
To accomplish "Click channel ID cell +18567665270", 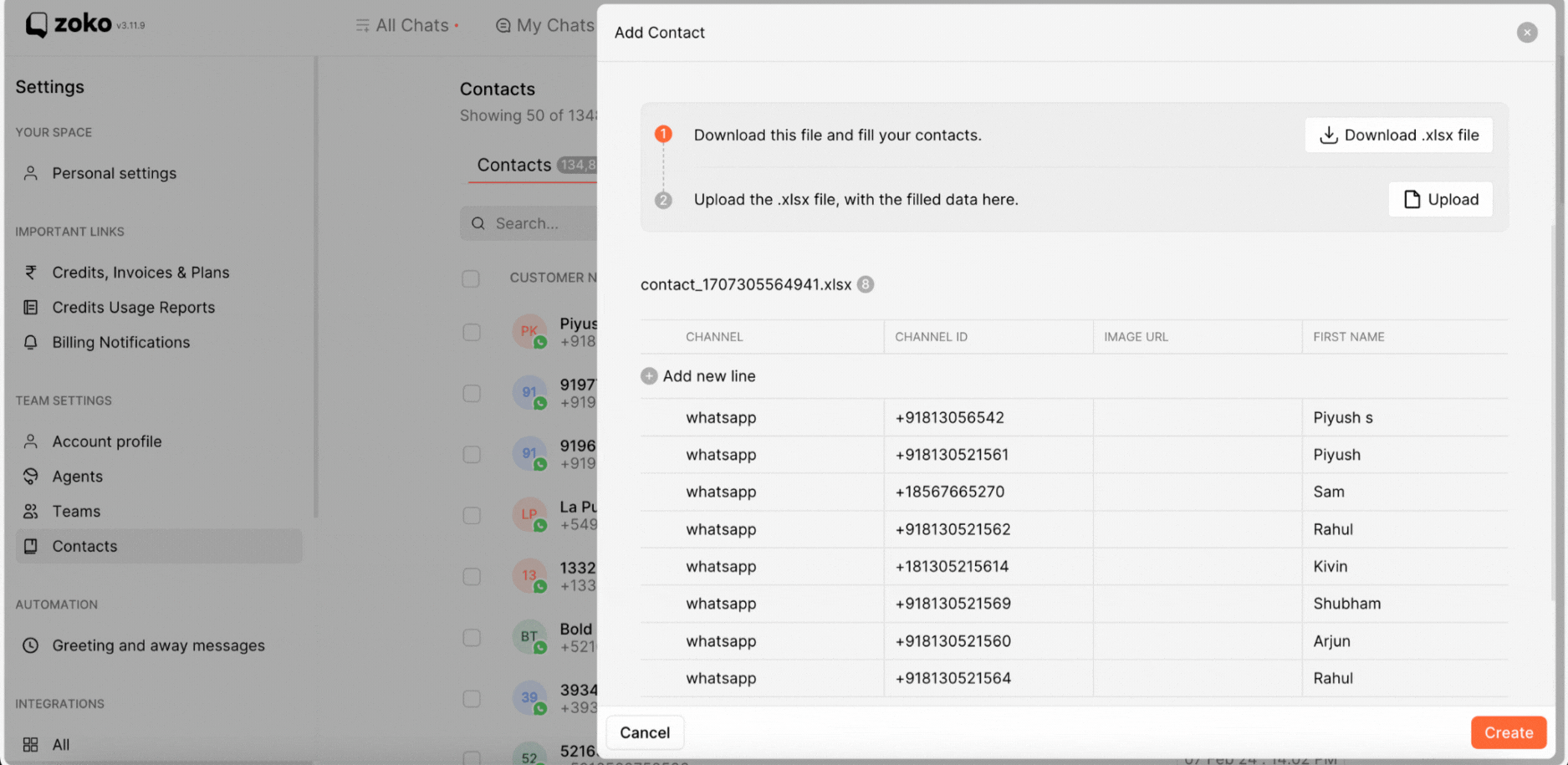I will click(x=988, y=492).
